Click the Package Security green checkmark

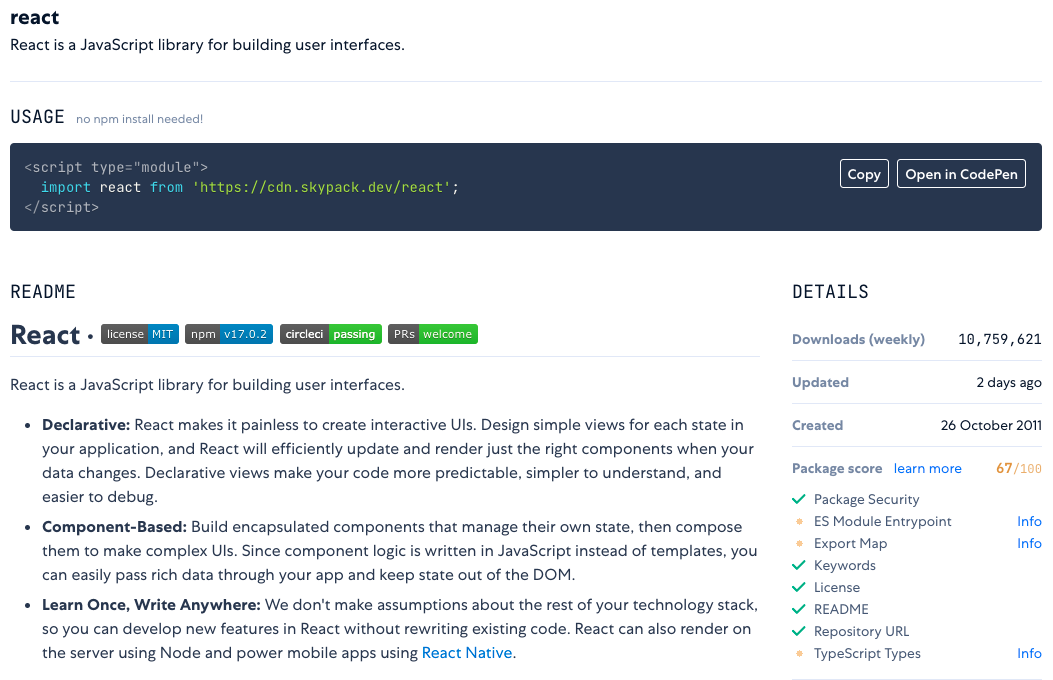[798, 499]
